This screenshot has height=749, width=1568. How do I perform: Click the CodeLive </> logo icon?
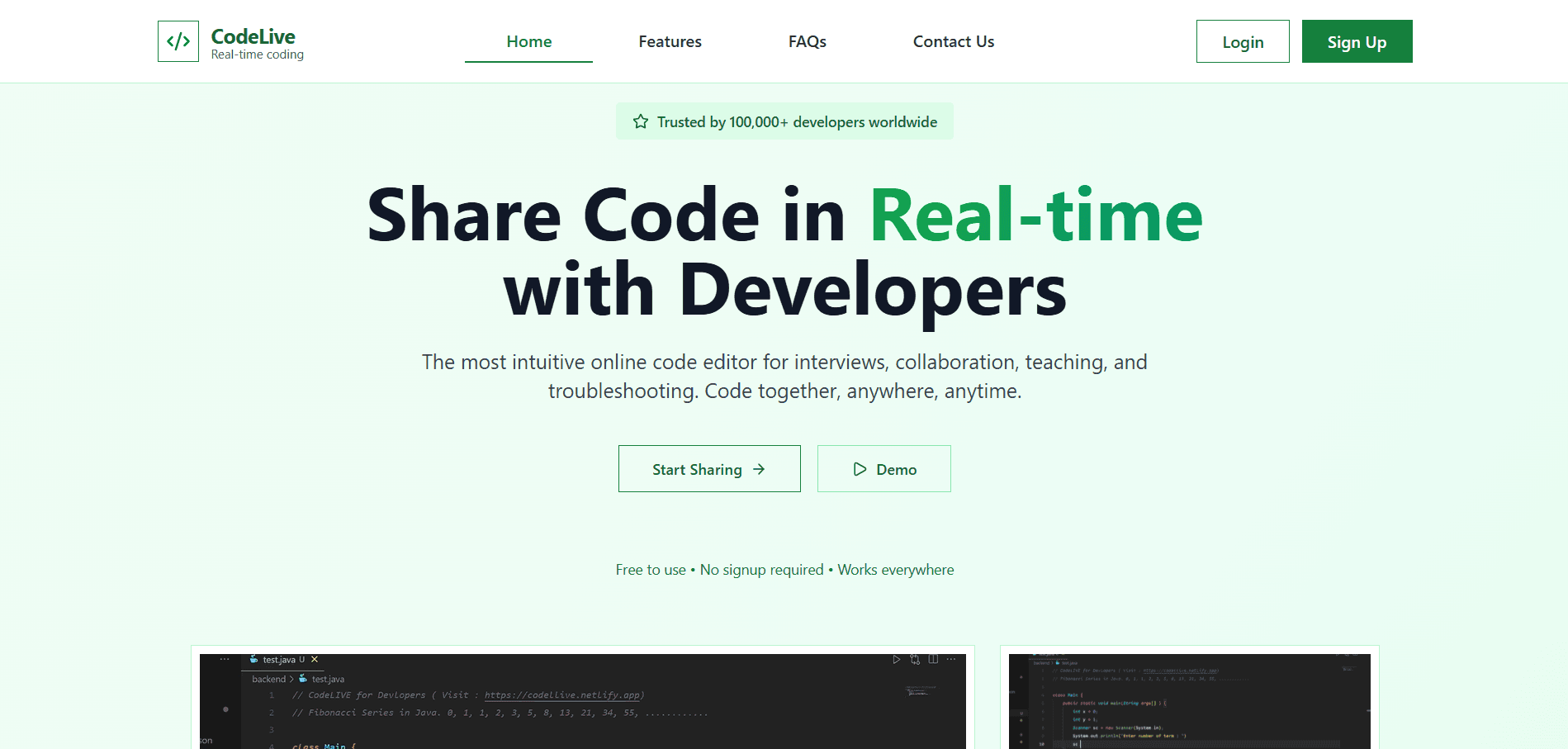point(178,40)
